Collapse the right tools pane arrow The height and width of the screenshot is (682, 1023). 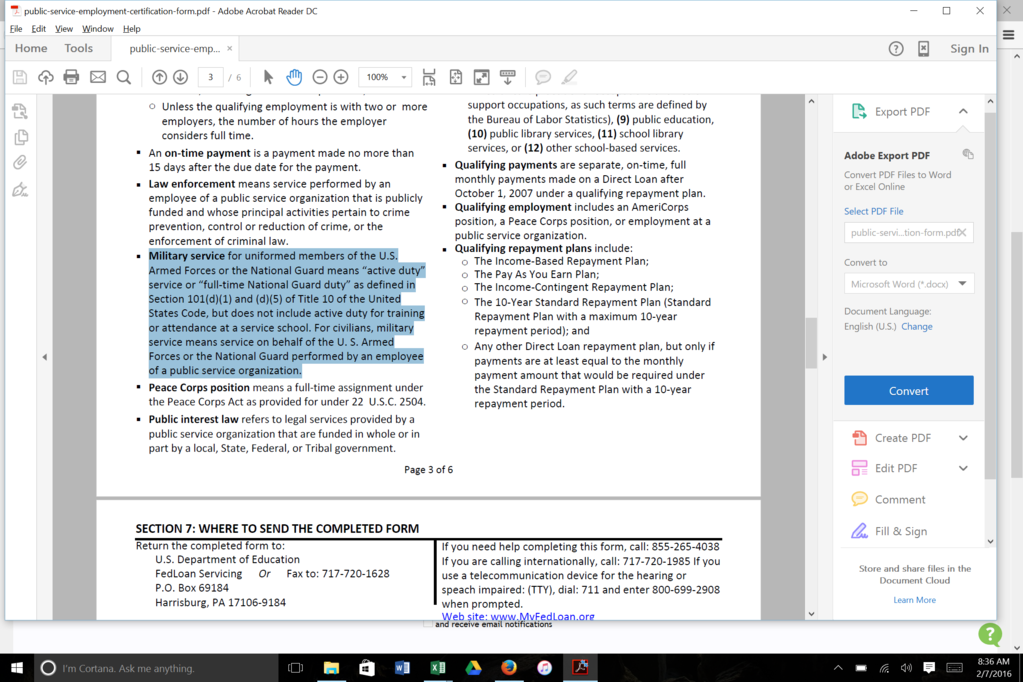[x=825, y=357]
